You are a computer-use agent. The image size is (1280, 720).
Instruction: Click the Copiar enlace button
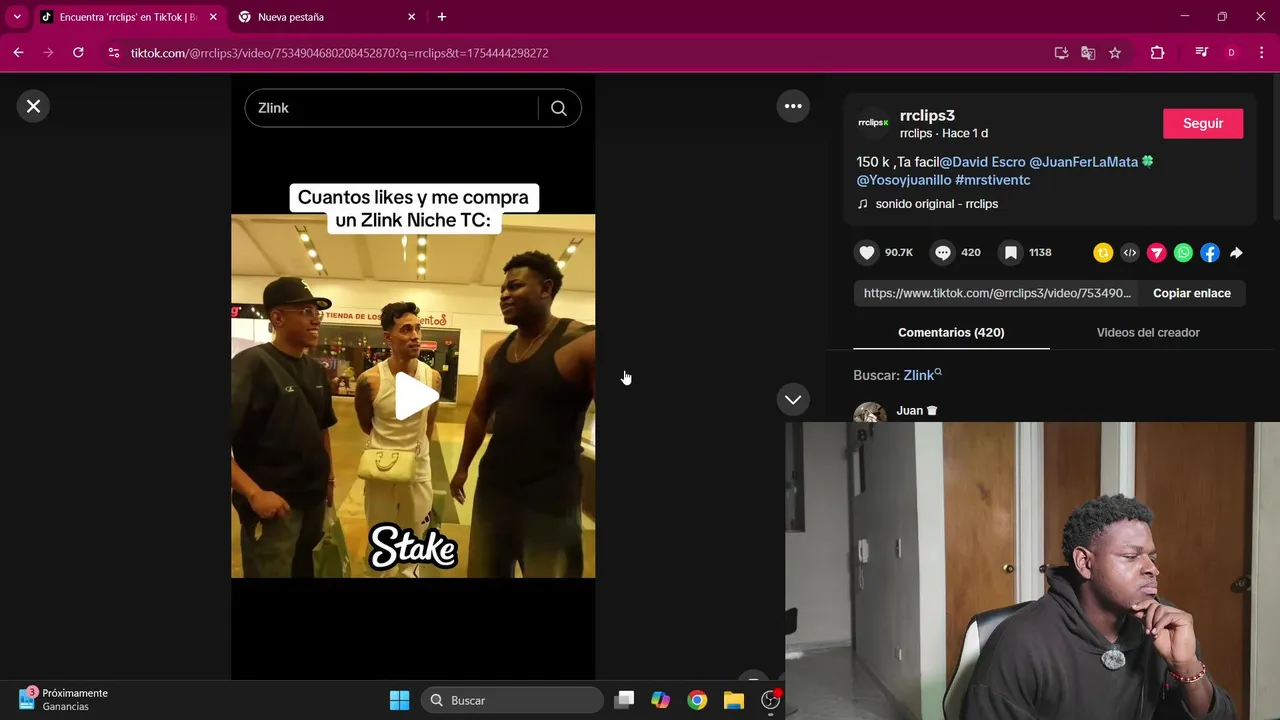coord(1192,293)
